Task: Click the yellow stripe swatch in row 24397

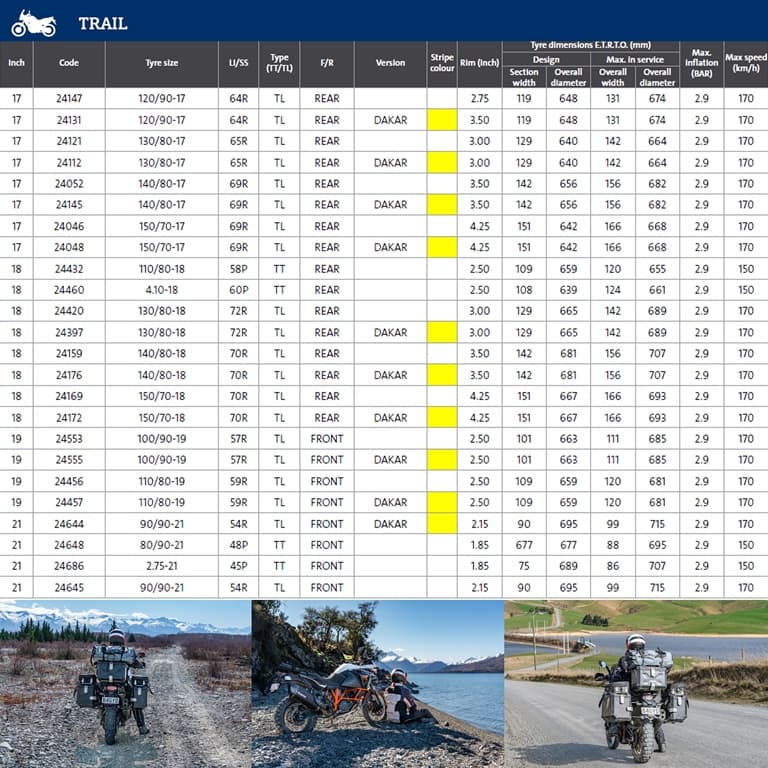Action: [x=442, y=333]
